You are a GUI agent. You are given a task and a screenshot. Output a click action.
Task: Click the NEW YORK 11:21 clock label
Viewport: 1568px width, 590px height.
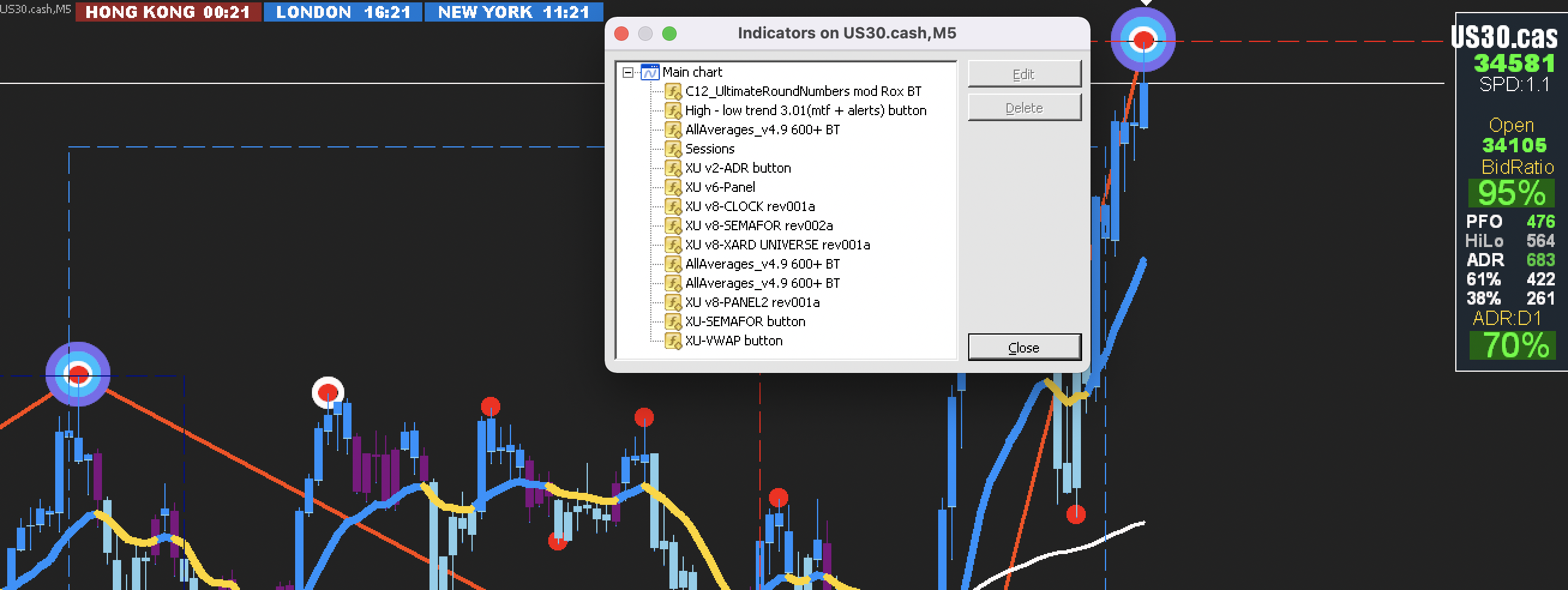(513, 12)
